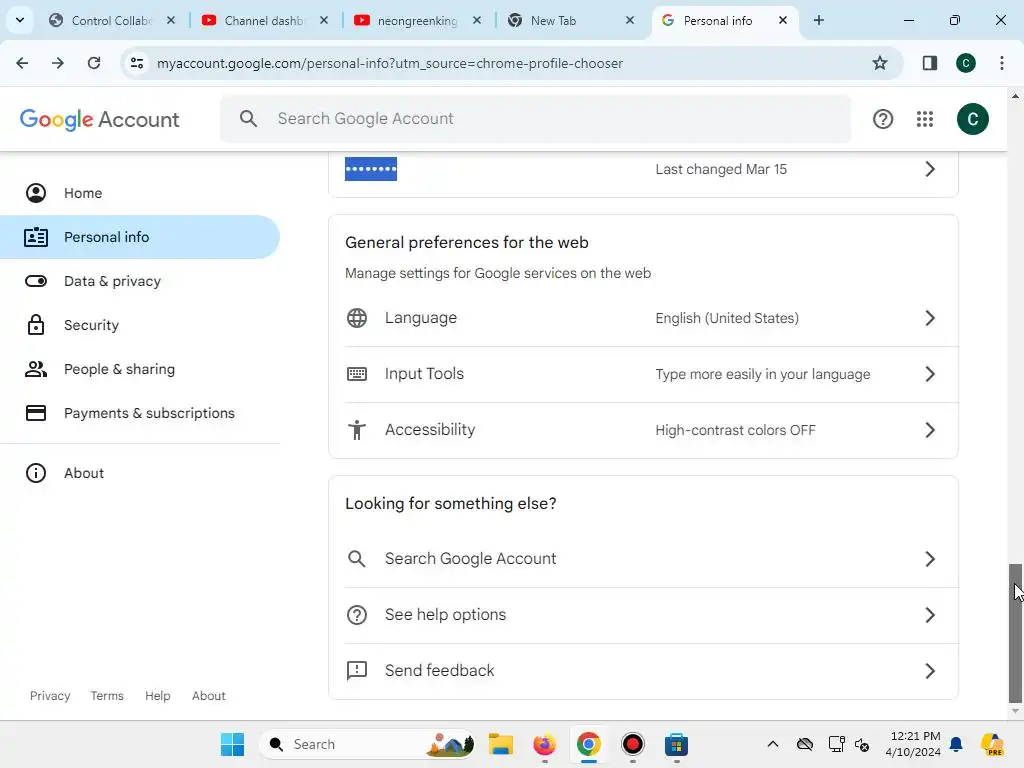Open Data & privacy section
The height and width of the screenshot is (768, 1024).
tap(140, 281)
